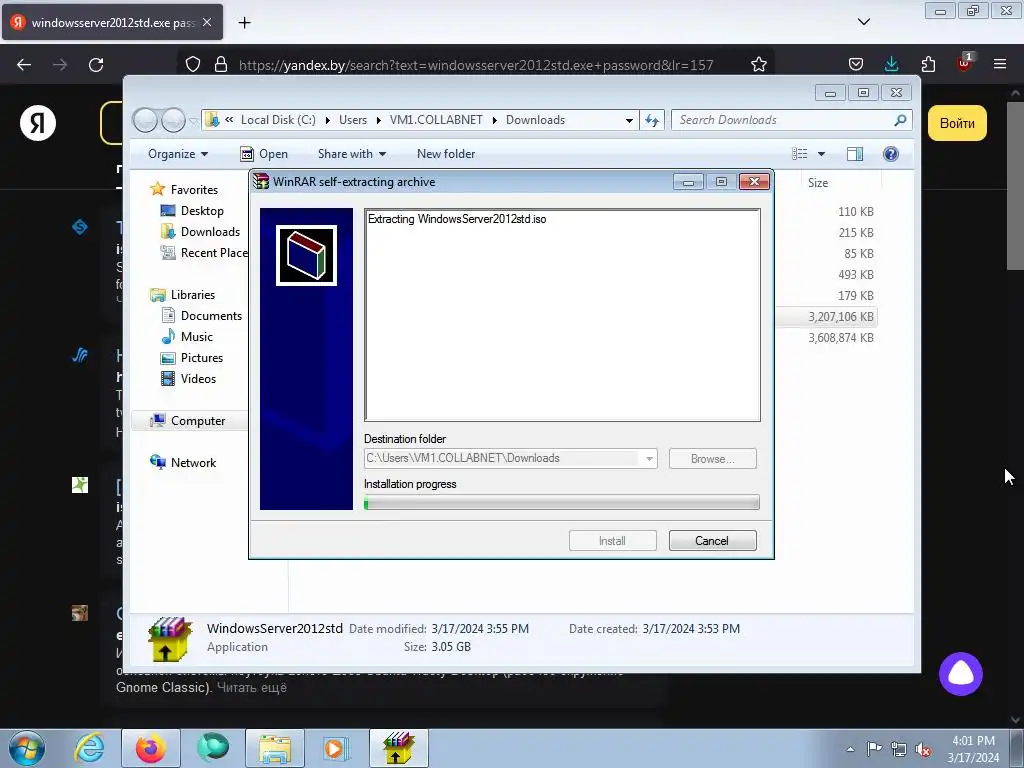Click the Войти login button
This screenshot has height=768, width=1024.
click(957, 123)
